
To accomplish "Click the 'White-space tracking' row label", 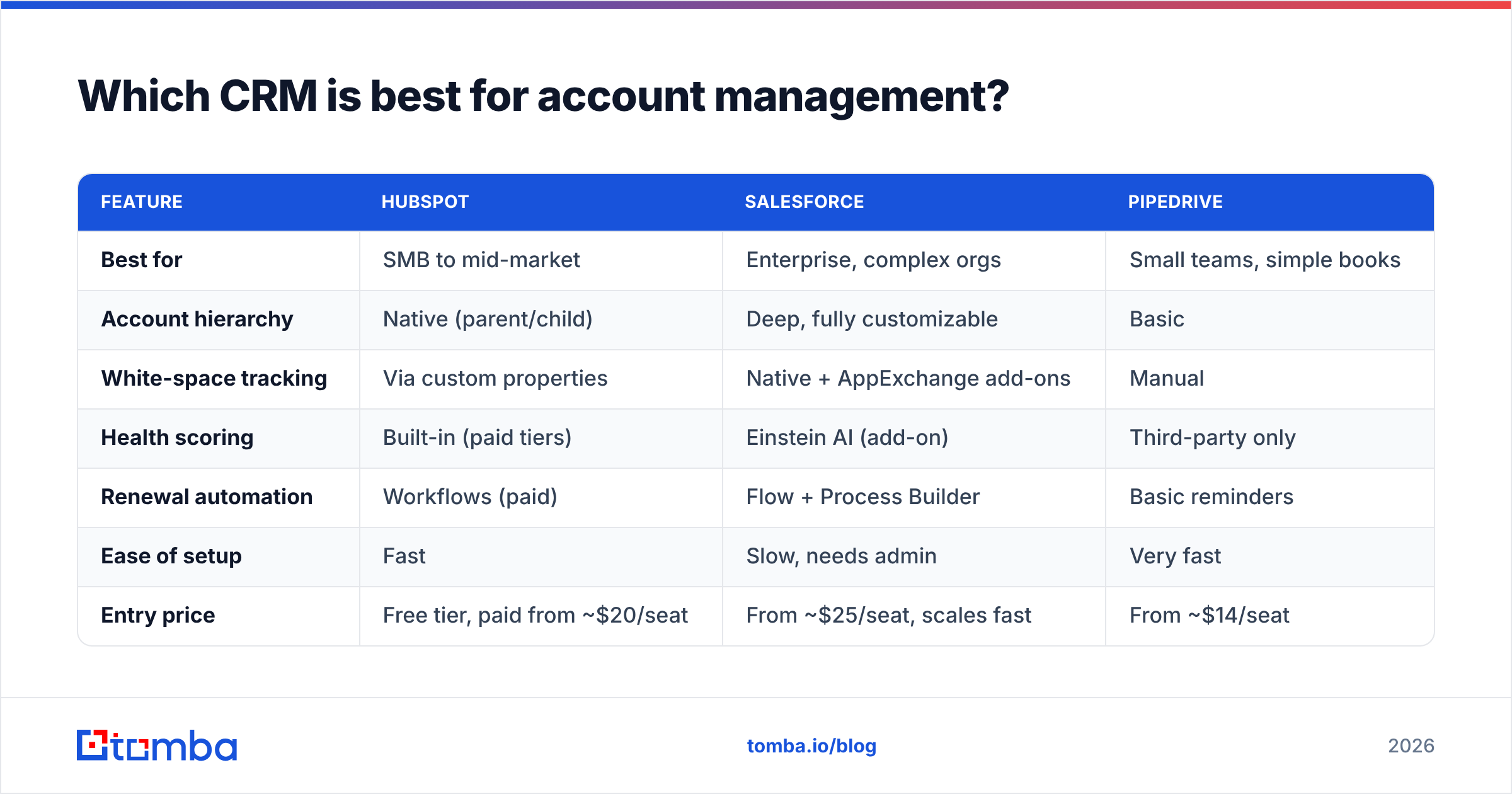I will click(214, 378).
